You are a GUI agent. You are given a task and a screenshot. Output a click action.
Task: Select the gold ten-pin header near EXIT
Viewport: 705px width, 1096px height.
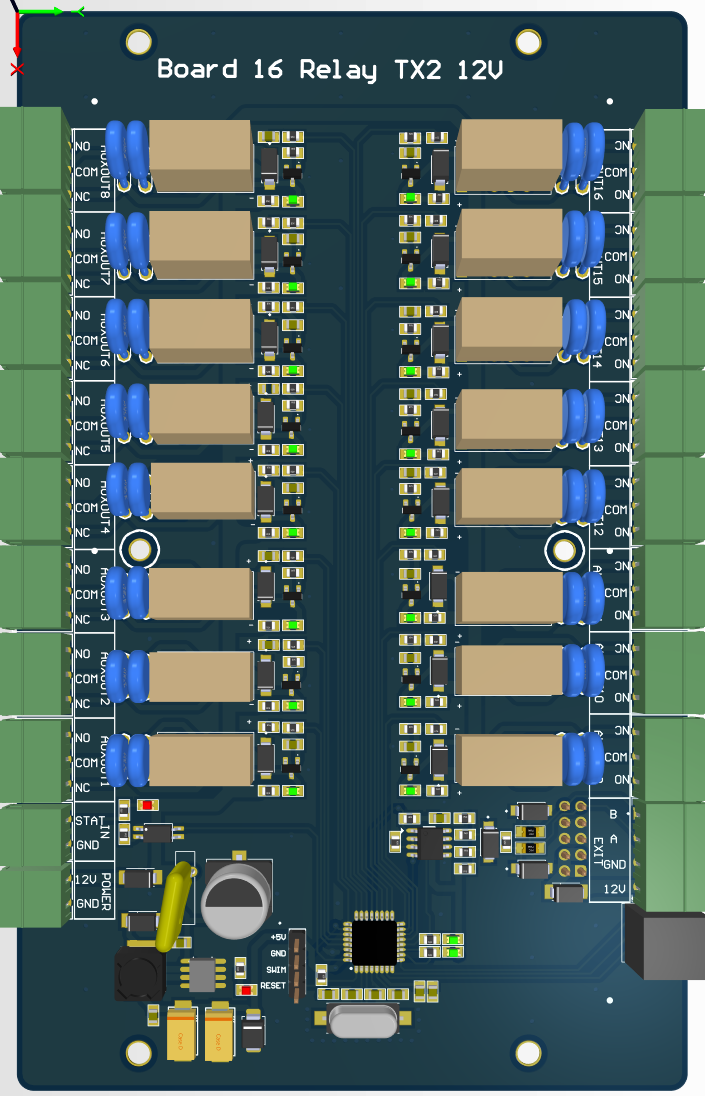(x=573, y=839)
